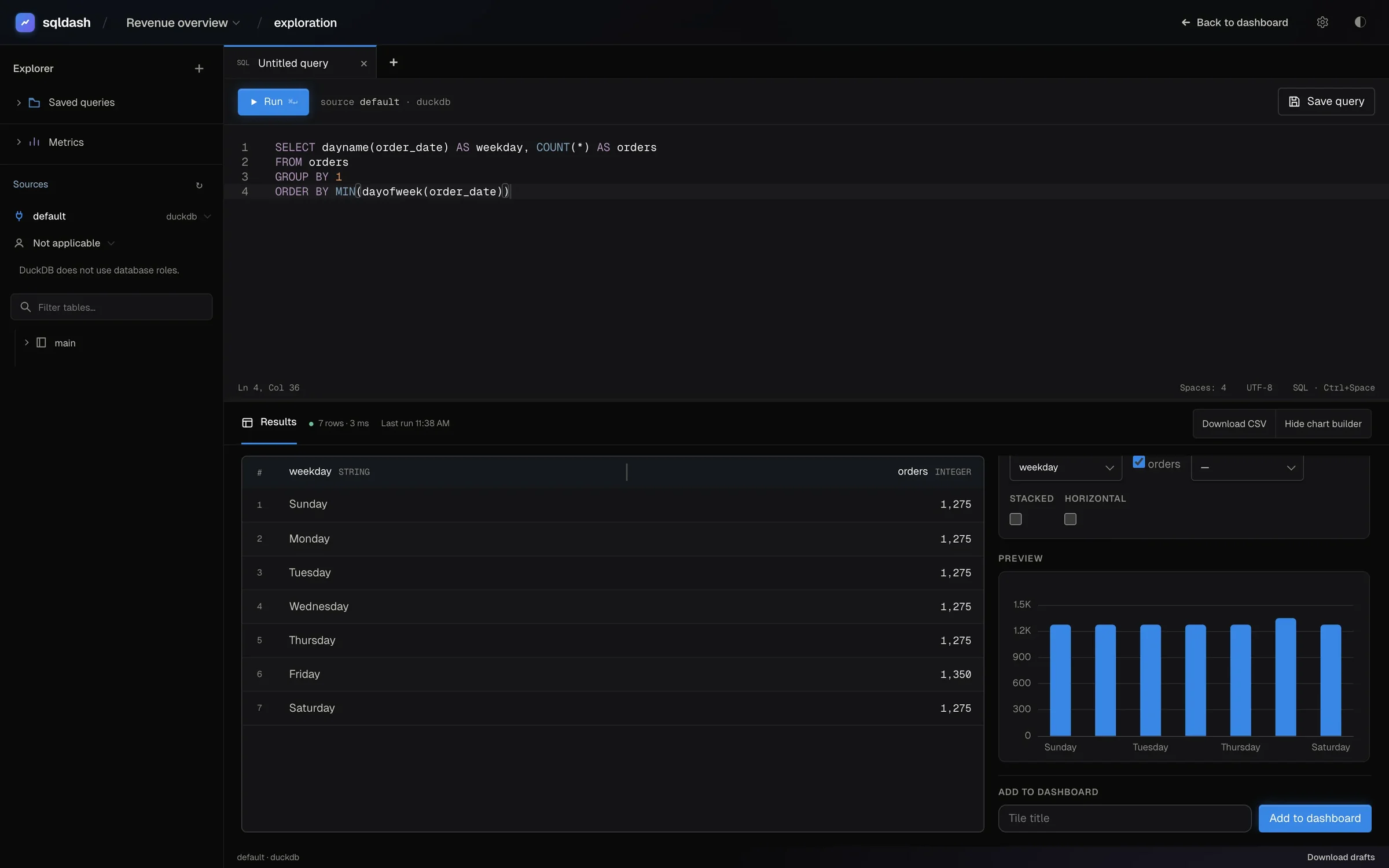Screen dimensions: 1389x868
Task: Click the Saved queries folder icon
Action: pos(35,102)
